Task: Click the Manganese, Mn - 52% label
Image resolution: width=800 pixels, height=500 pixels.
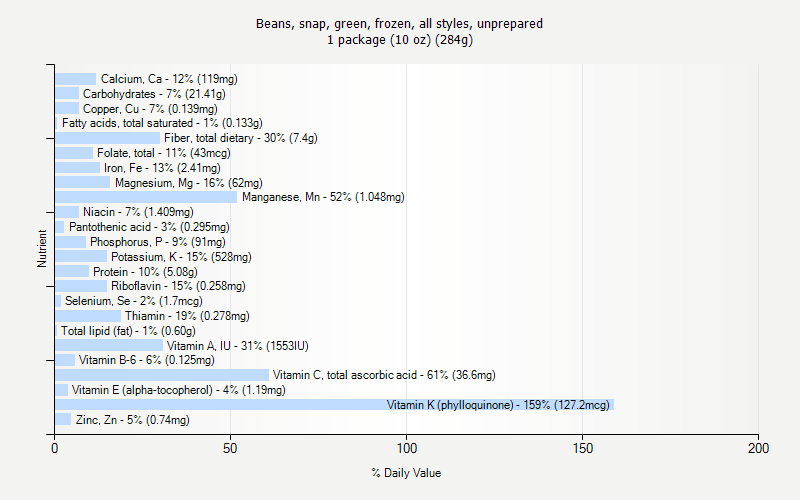Action: click(323, 197)
